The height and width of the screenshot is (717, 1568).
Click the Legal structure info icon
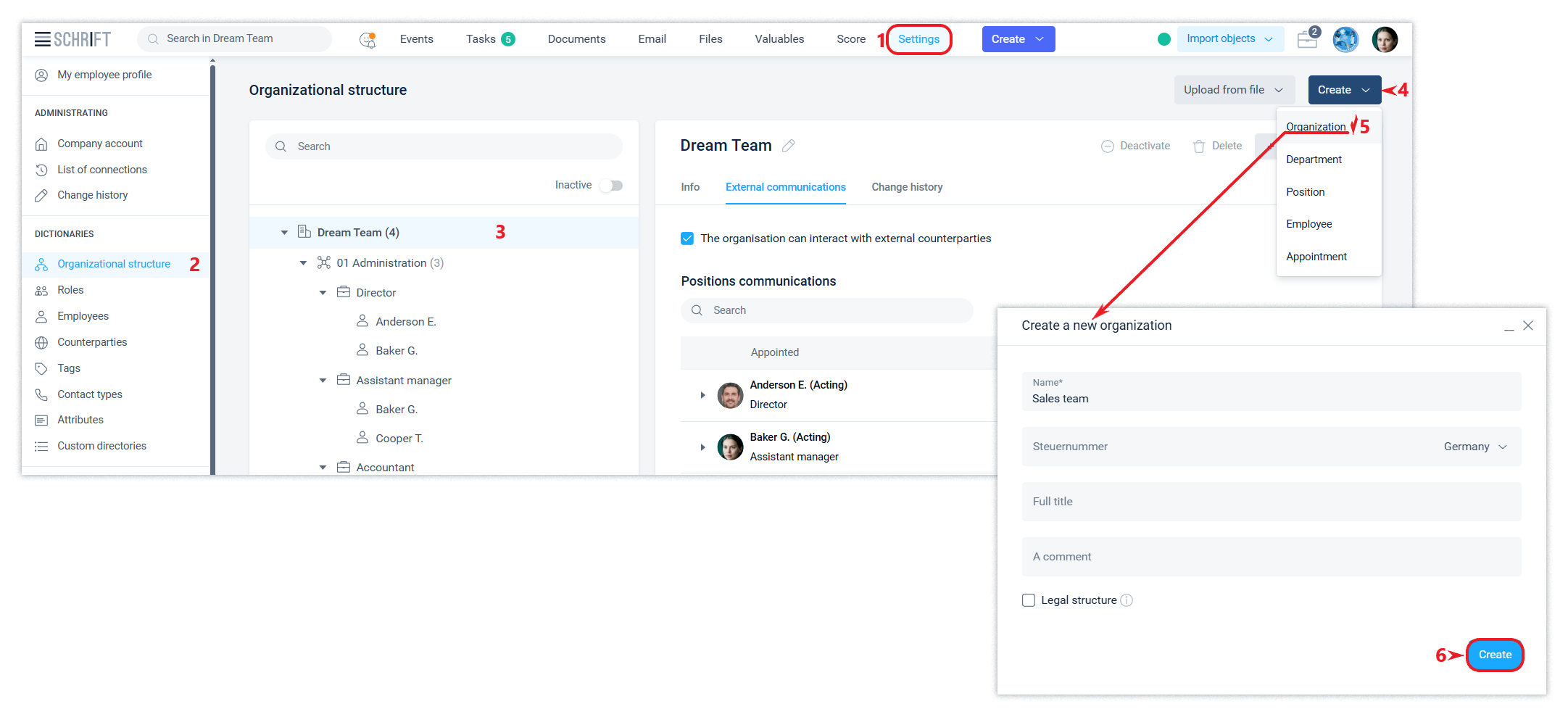click(x=1127, y=600)
